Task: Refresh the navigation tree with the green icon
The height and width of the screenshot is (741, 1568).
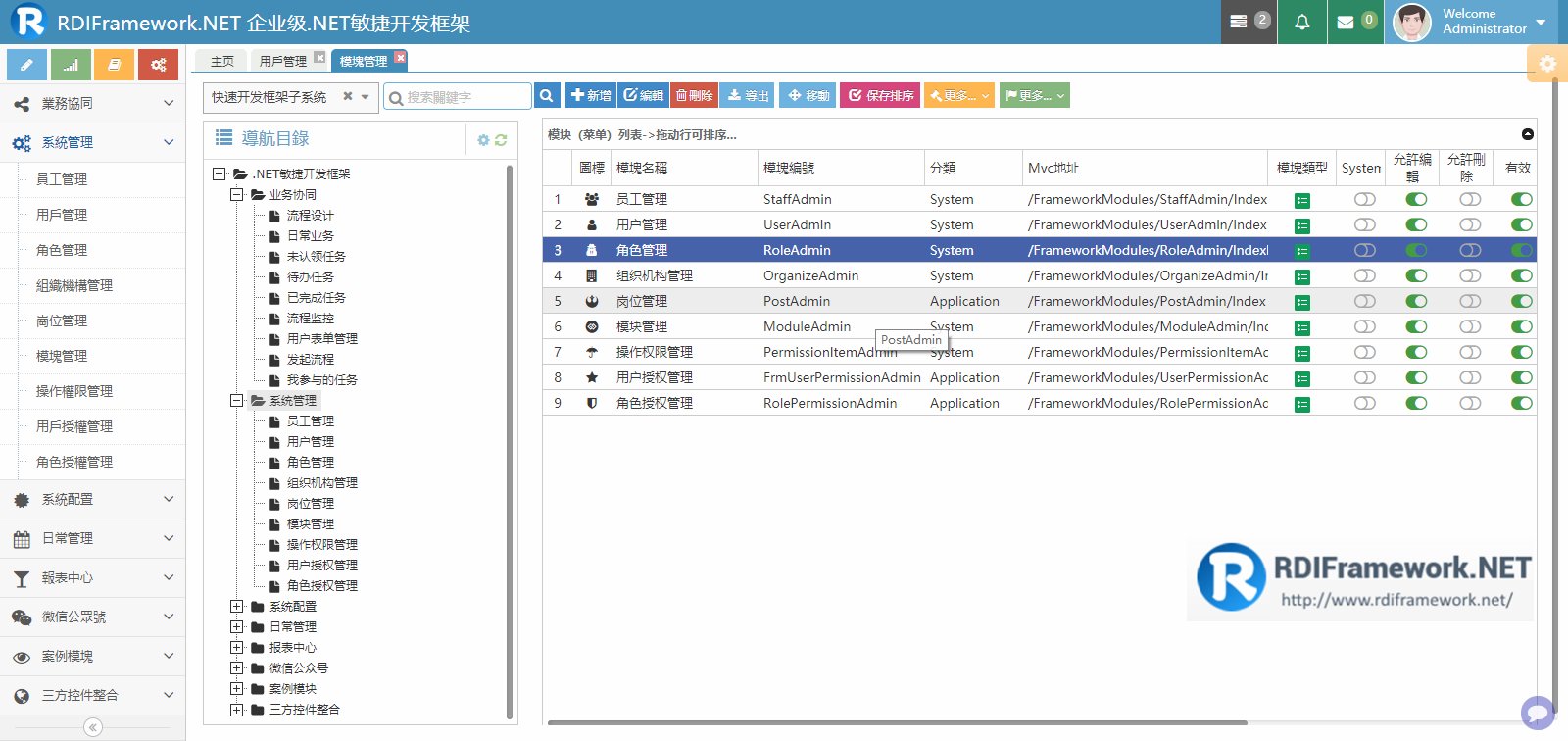Action: [501, 140]
